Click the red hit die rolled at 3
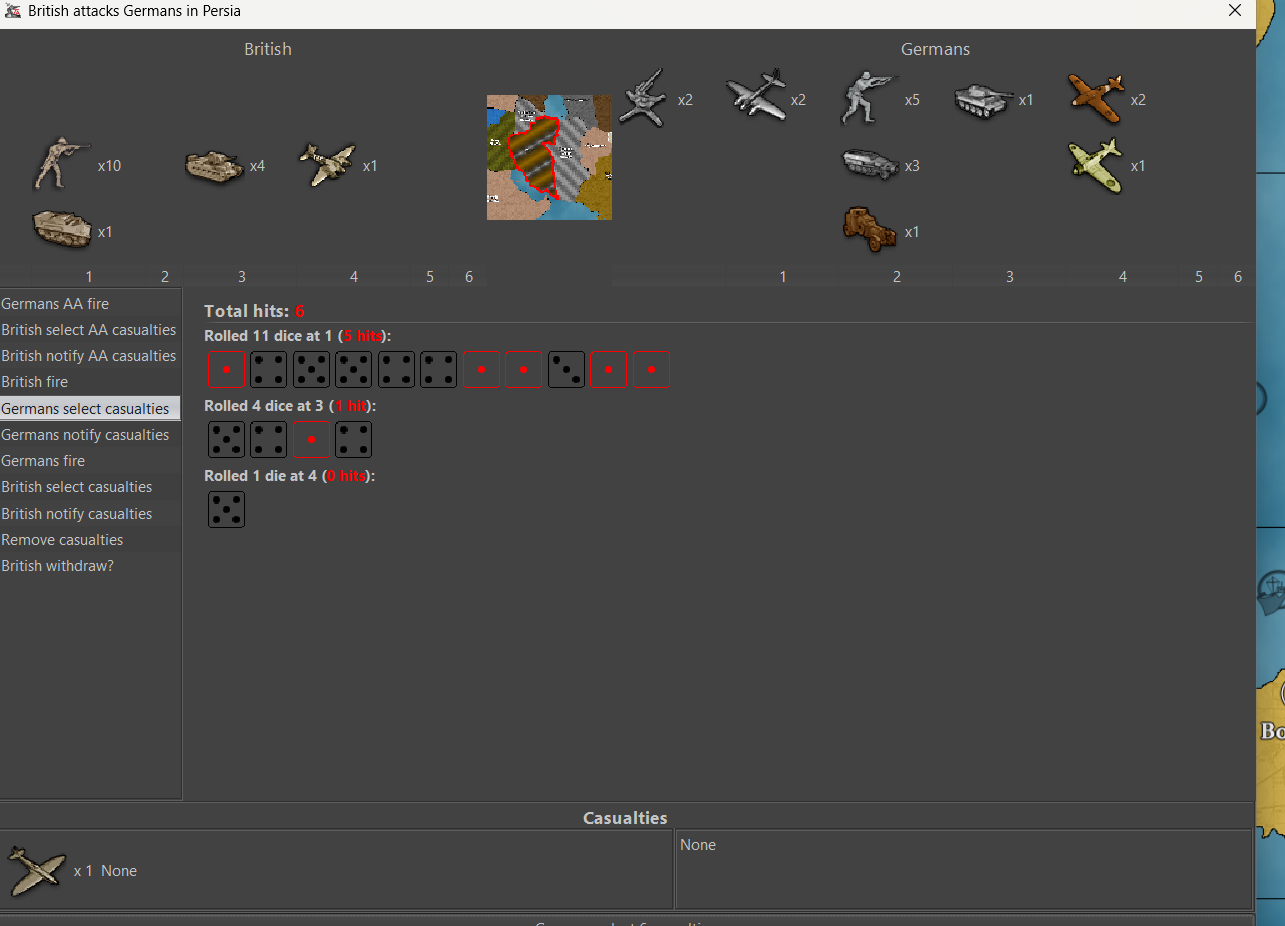This screenshot has width=1285, height=926. point(311,440)
